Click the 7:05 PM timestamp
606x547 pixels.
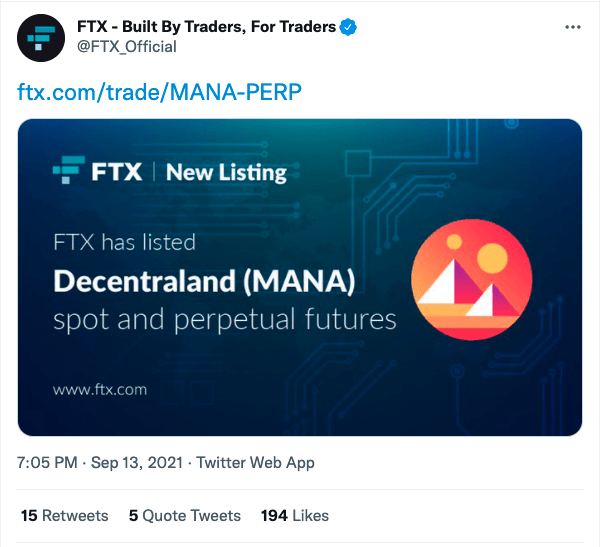tap(48, 462)
